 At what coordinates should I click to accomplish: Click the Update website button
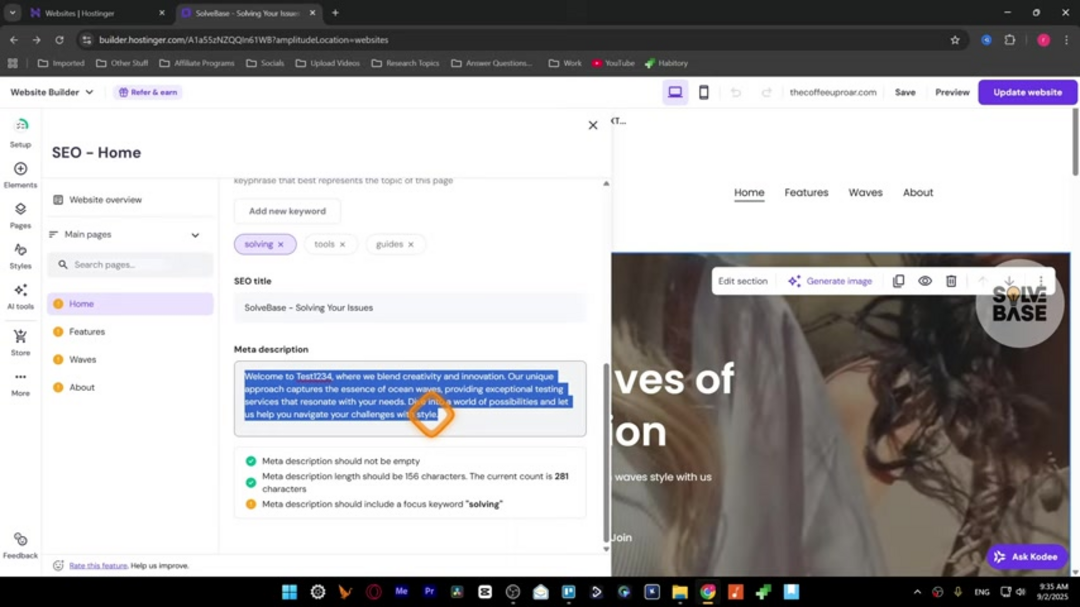[1027, 92]
